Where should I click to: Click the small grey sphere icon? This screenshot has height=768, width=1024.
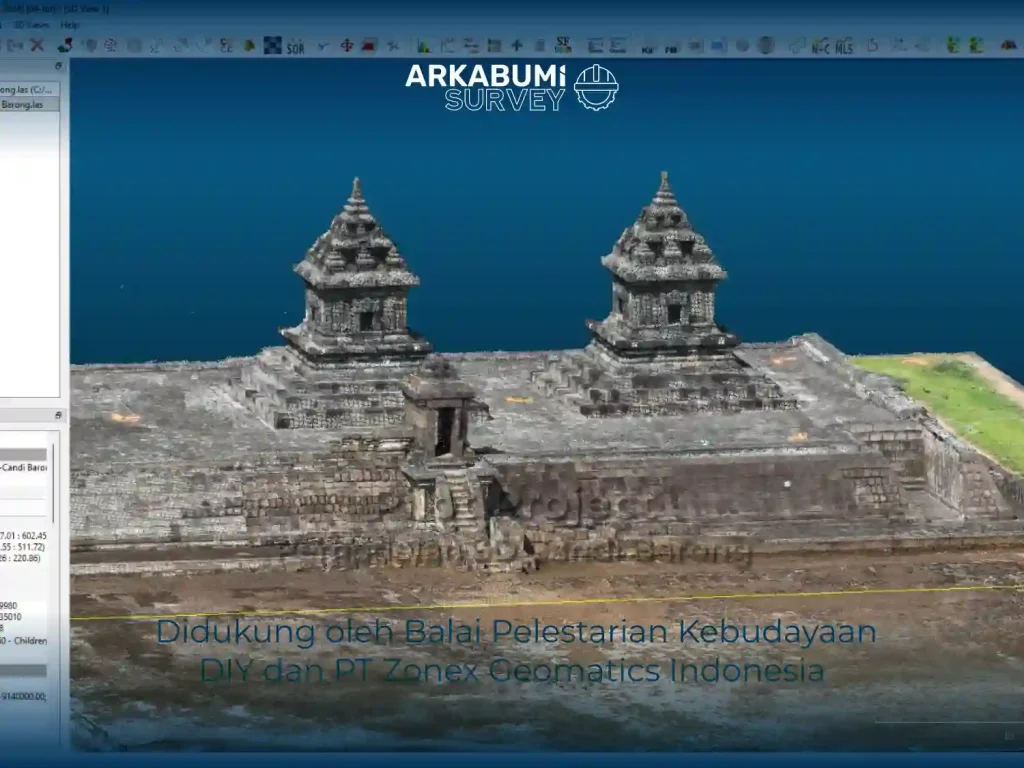[743, 45]
